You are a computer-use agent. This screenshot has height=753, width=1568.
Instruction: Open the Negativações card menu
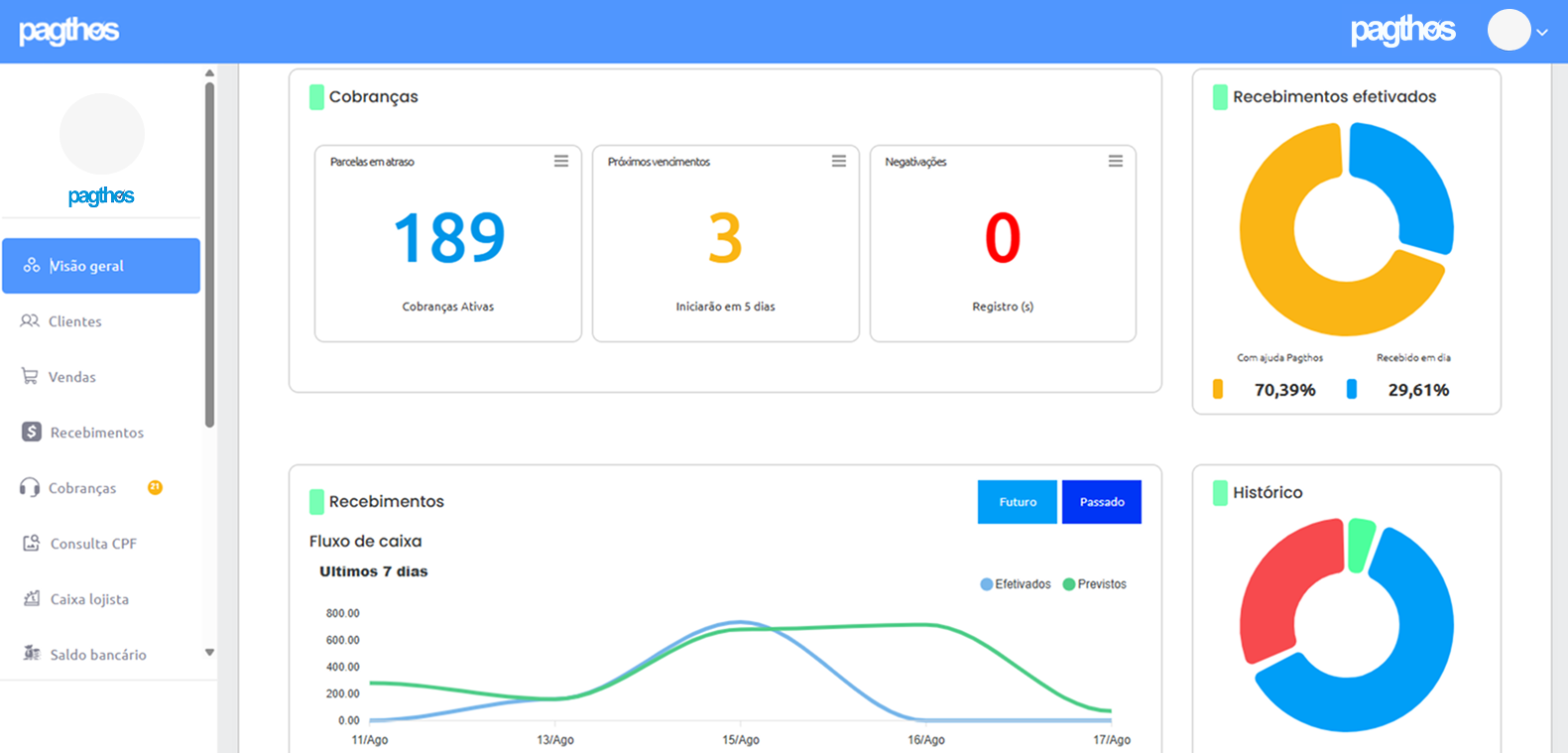1116,161
